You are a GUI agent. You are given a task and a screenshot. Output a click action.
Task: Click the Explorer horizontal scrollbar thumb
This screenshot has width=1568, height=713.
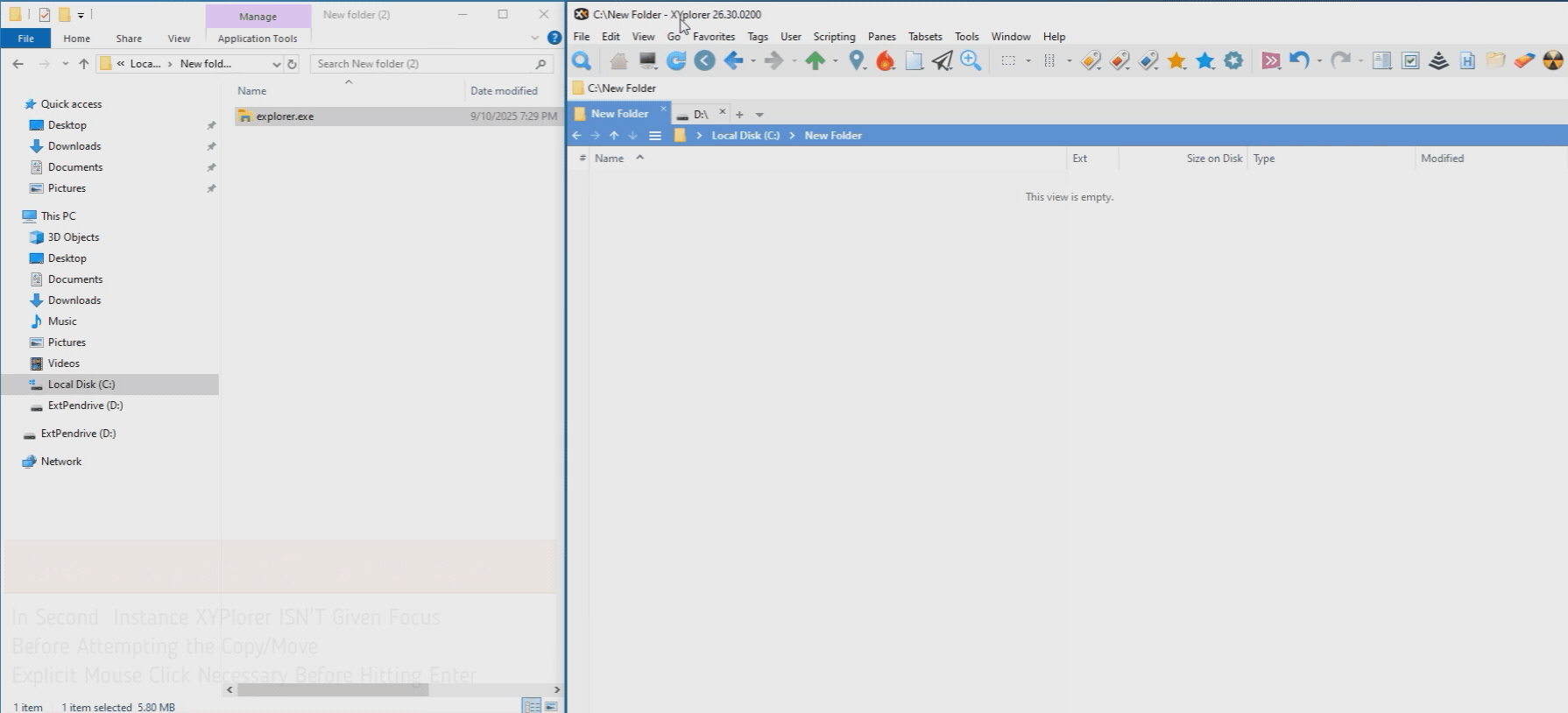point(333,689)
